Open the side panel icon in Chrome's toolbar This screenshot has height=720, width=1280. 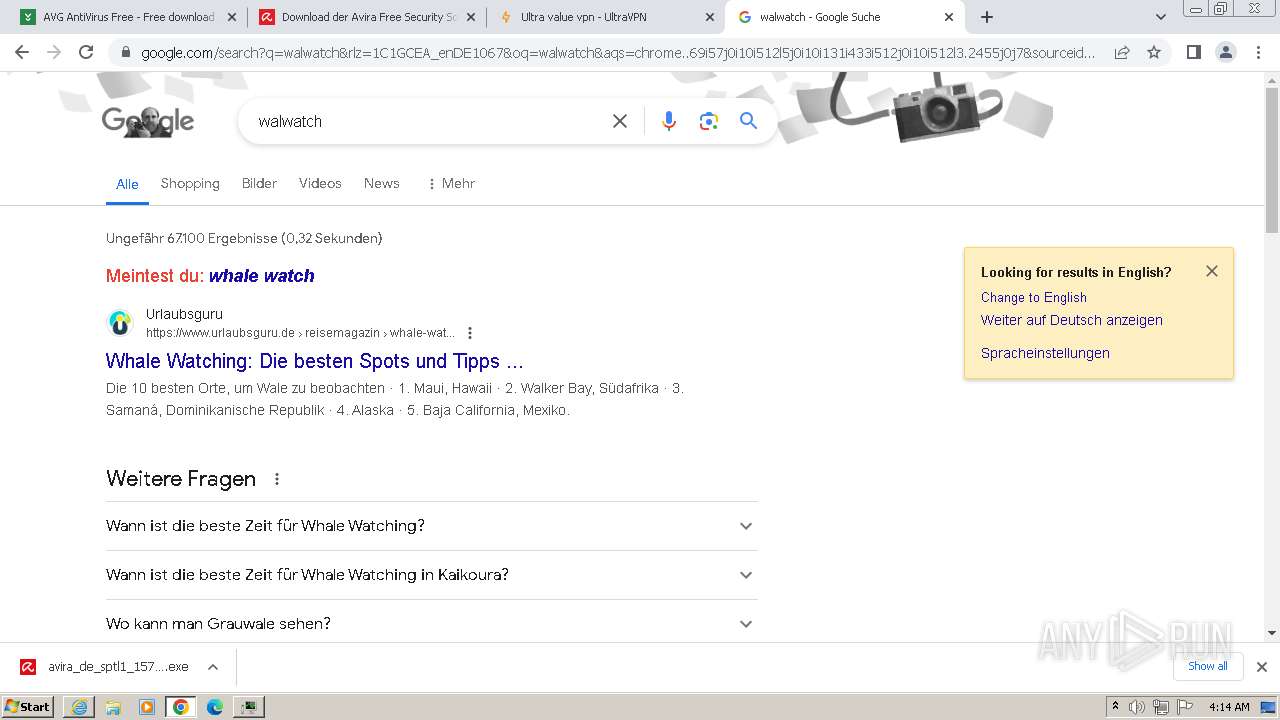[x=1193, y=53]
